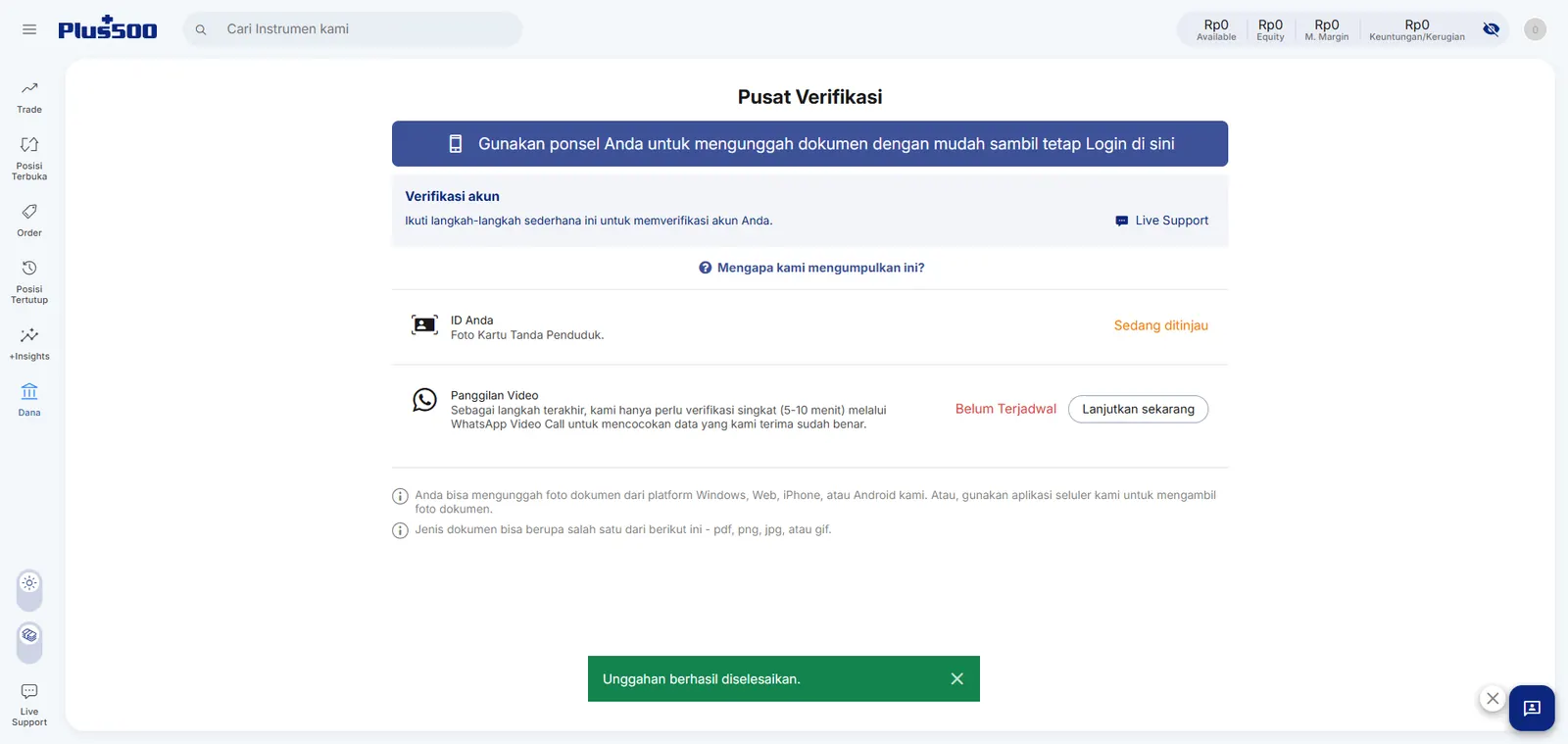1568x744 pixels.
Task: Open +Insights from the sidebar
Action: pyautogui.click(x=29, y=344)
